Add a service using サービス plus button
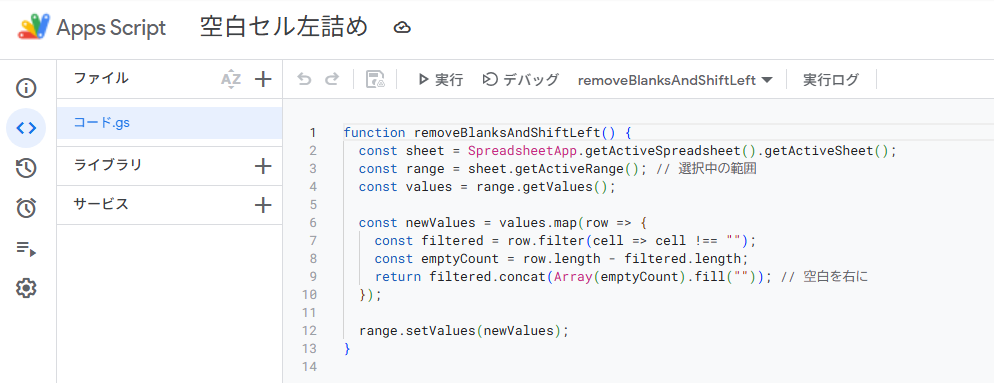 click(x=262, y=205)
